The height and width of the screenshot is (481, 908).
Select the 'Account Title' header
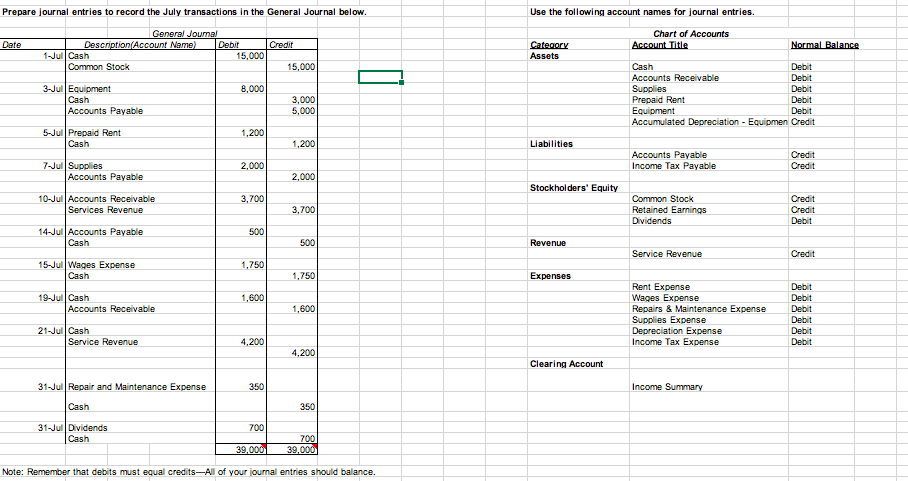click(x=660, y=45)
